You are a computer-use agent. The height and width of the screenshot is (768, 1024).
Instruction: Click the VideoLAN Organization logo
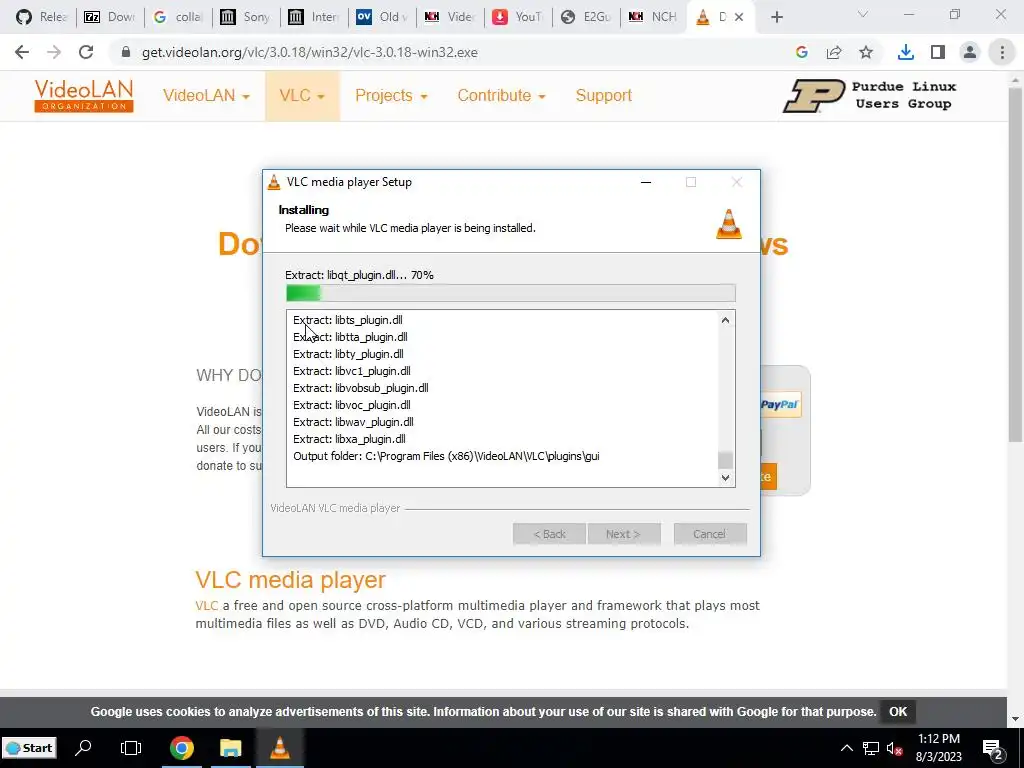tap(84, 95)
